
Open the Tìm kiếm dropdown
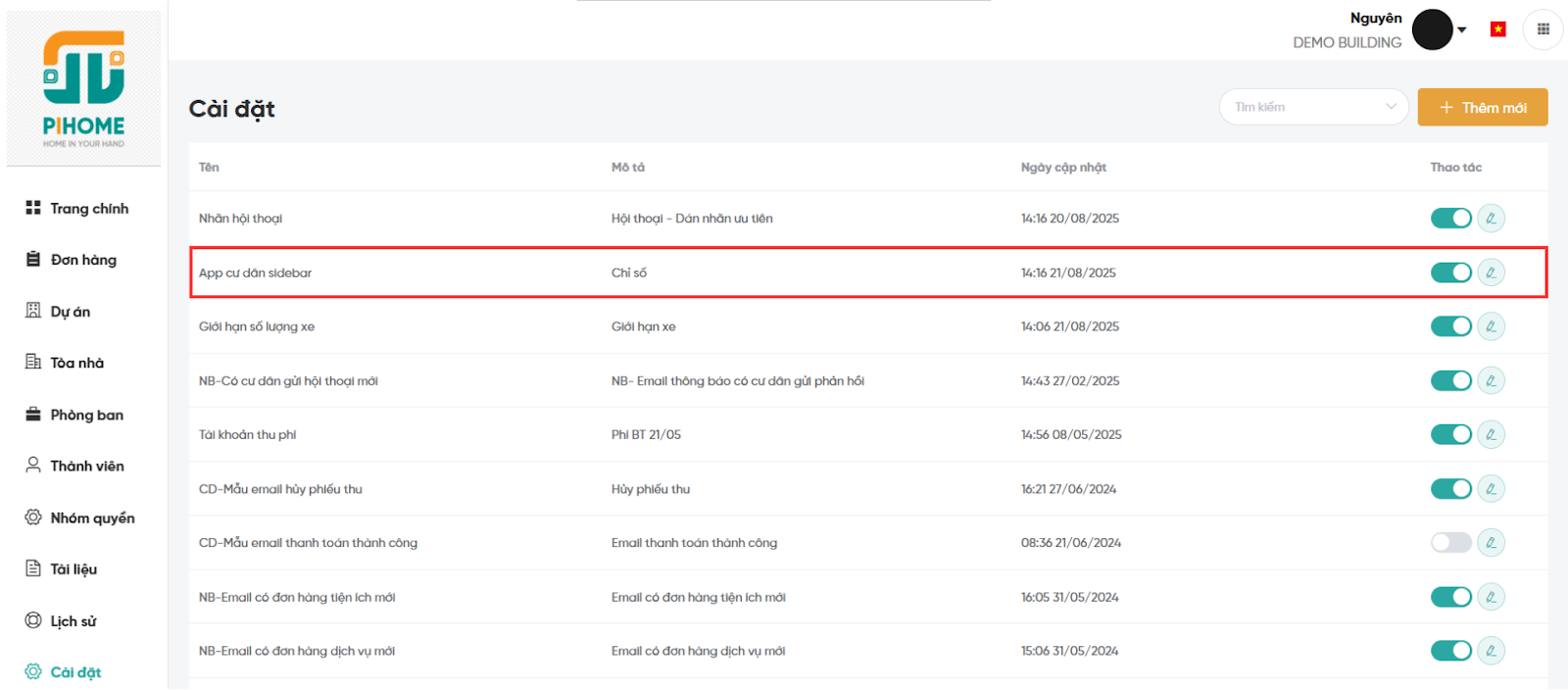[1312, 107]
